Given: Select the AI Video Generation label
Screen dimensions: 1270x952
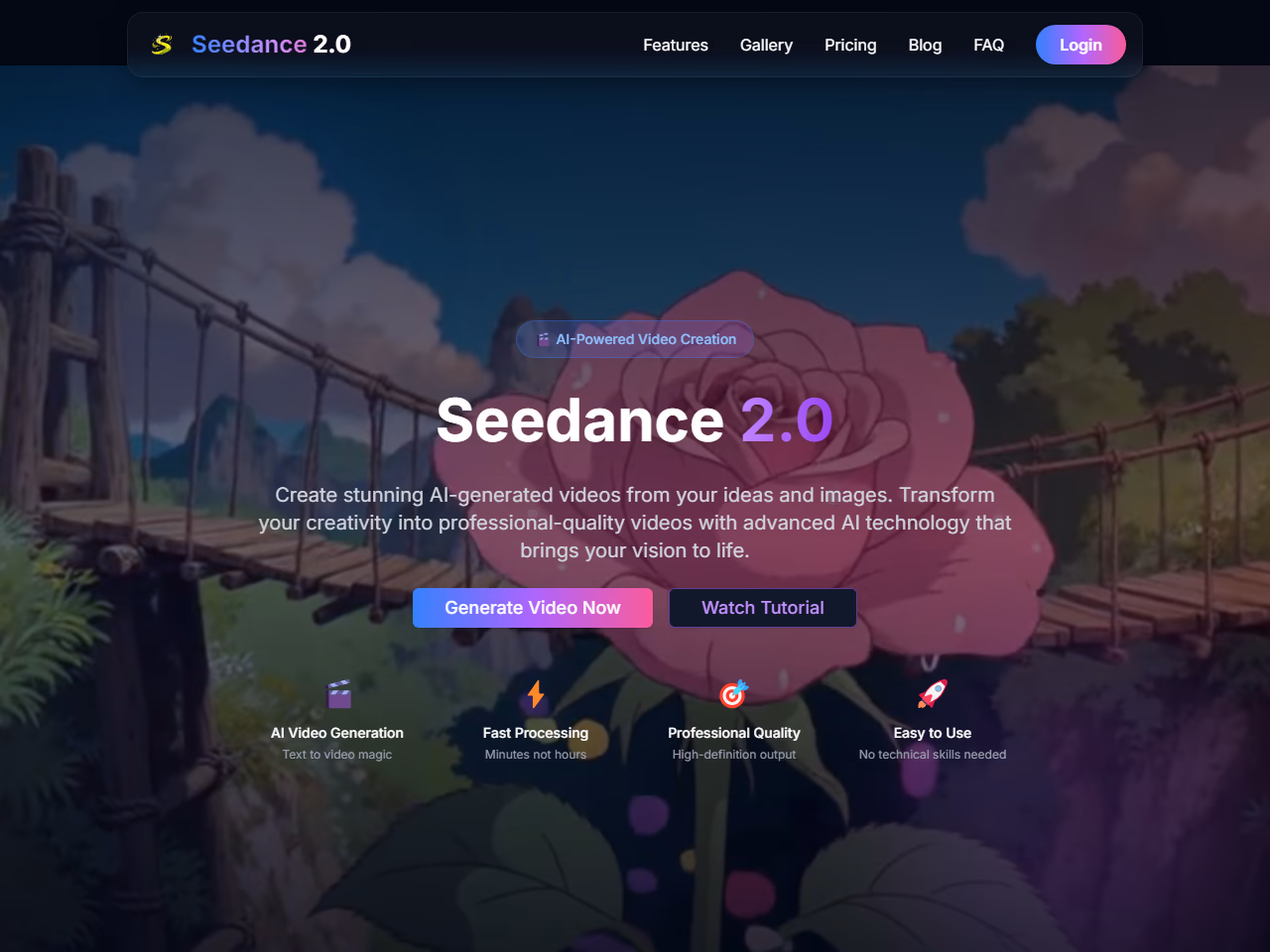Looking at the screenshot, I should [x=337, y=733].
